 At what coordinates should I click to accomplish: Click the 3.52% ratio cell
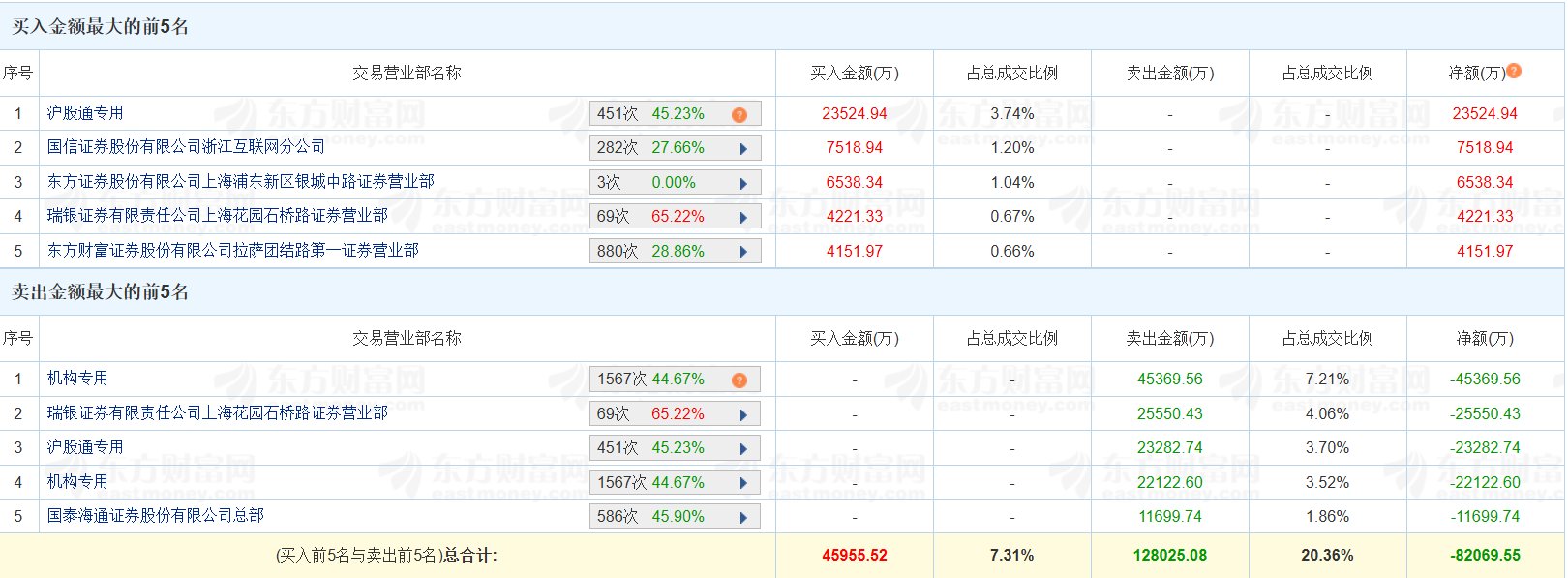pyautogui.click(x=1328, y=483)
